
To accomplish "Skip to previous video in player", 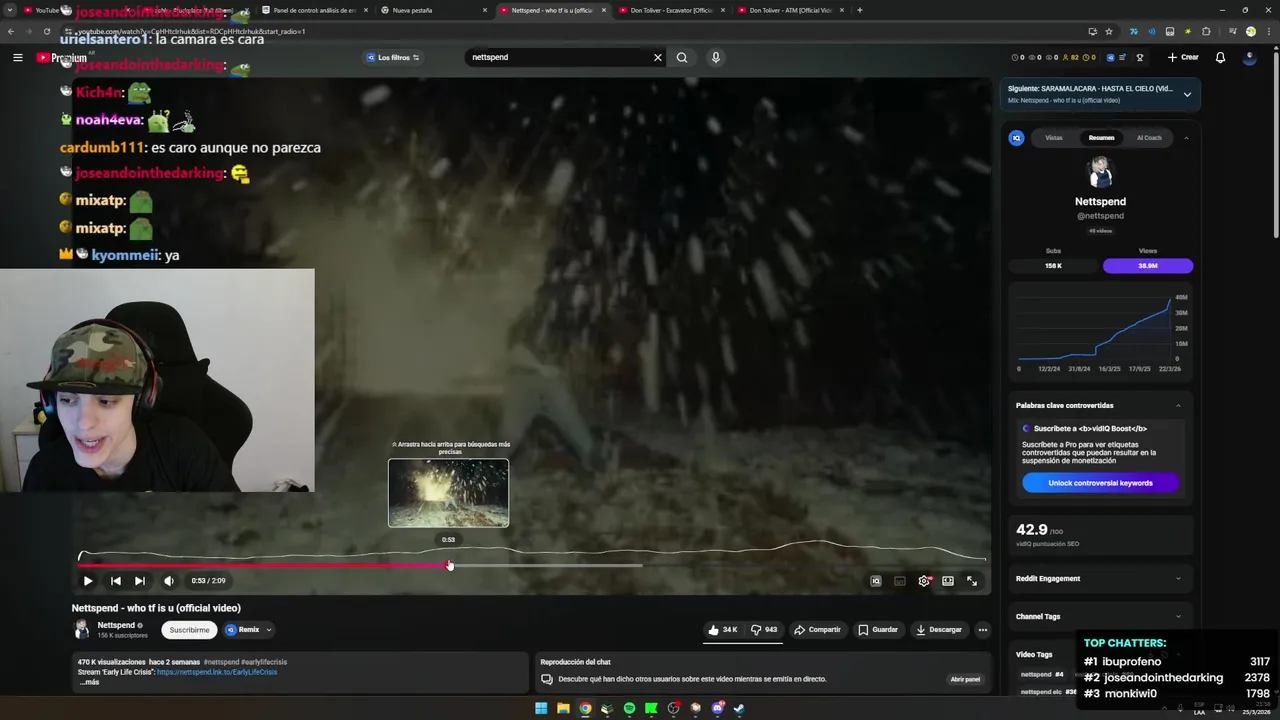I will 116,581.
